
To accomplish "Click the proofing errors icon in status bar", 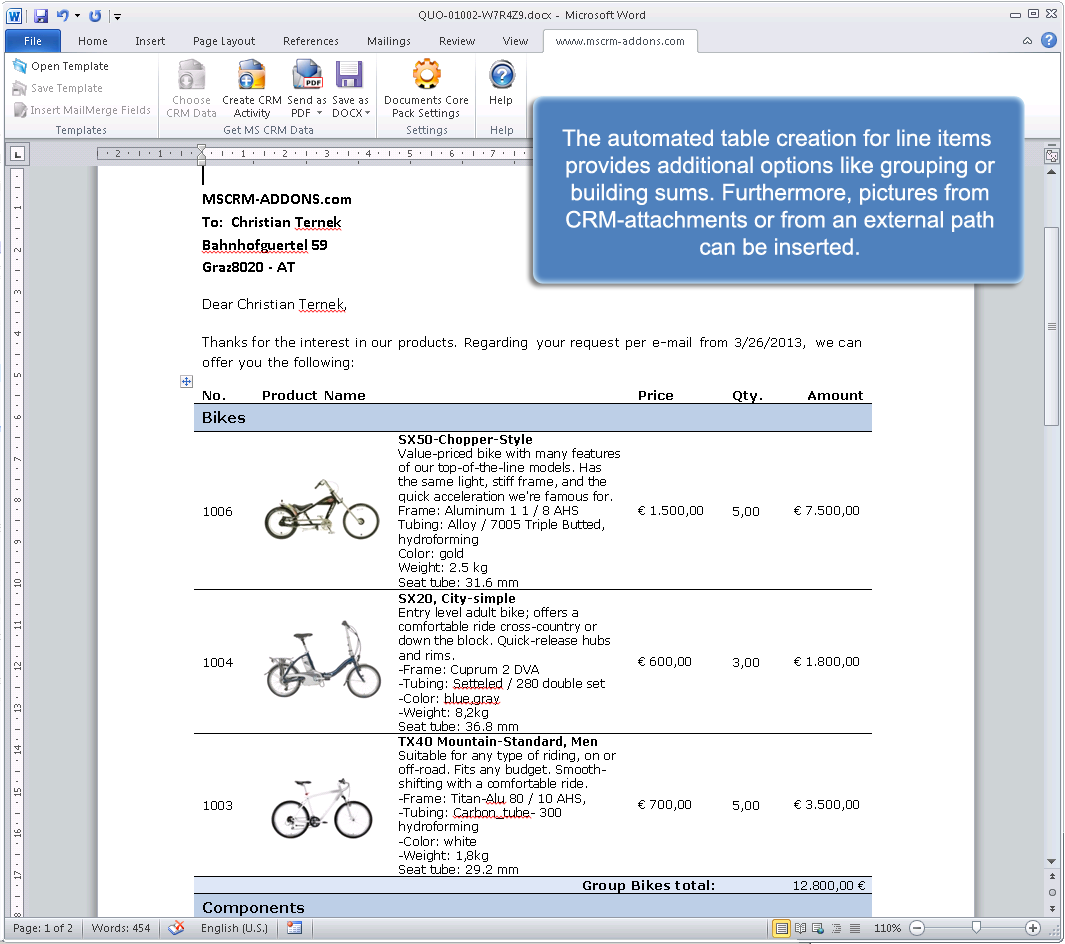I will (x=177, y=928).
